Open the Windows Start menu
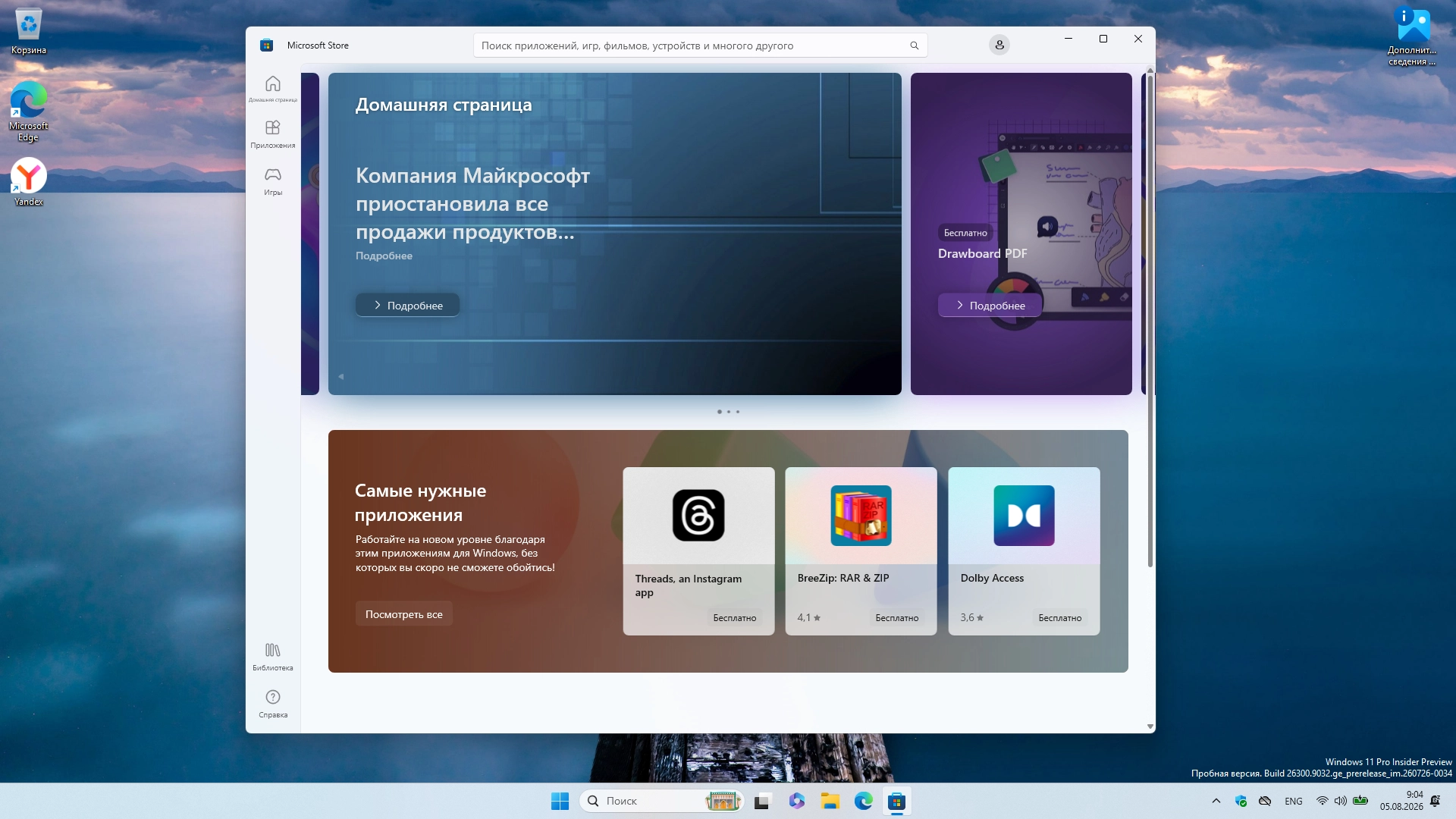 (x=560, y=801)
